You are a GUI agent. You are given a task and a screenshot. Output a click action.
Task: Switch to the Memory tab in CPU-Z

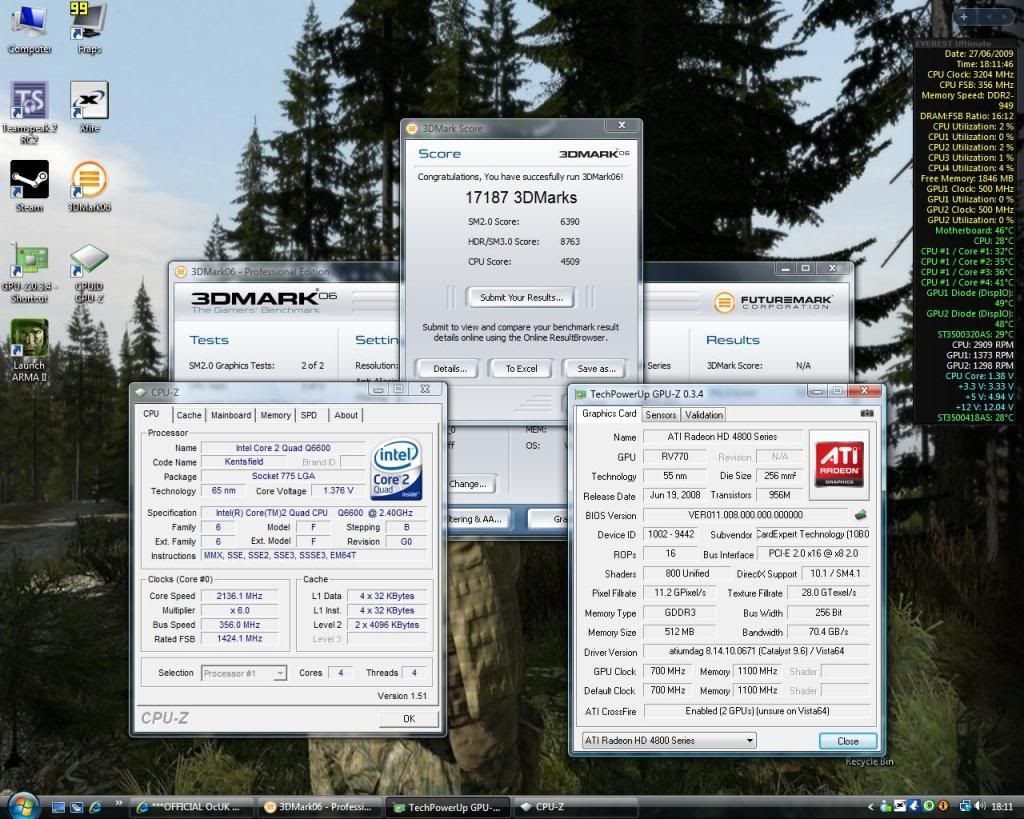tap(276, 415)
